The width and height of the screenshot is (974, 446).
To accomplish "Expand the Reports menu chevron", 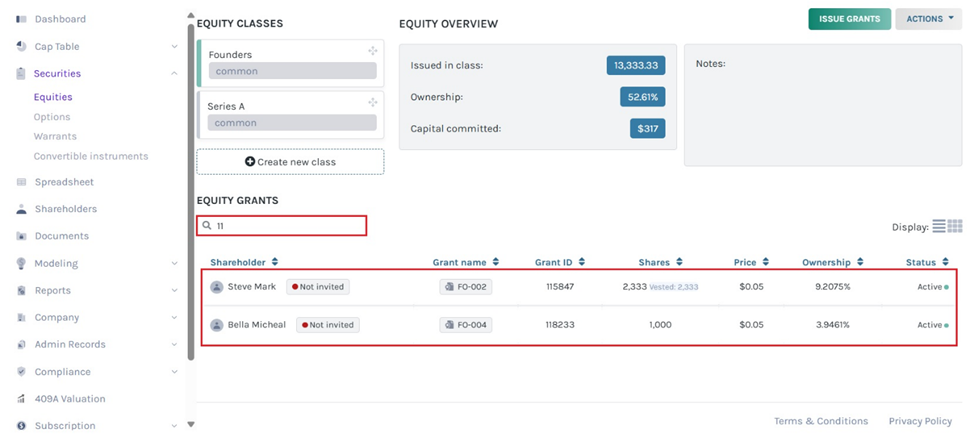I will click(x=174, y=290).
